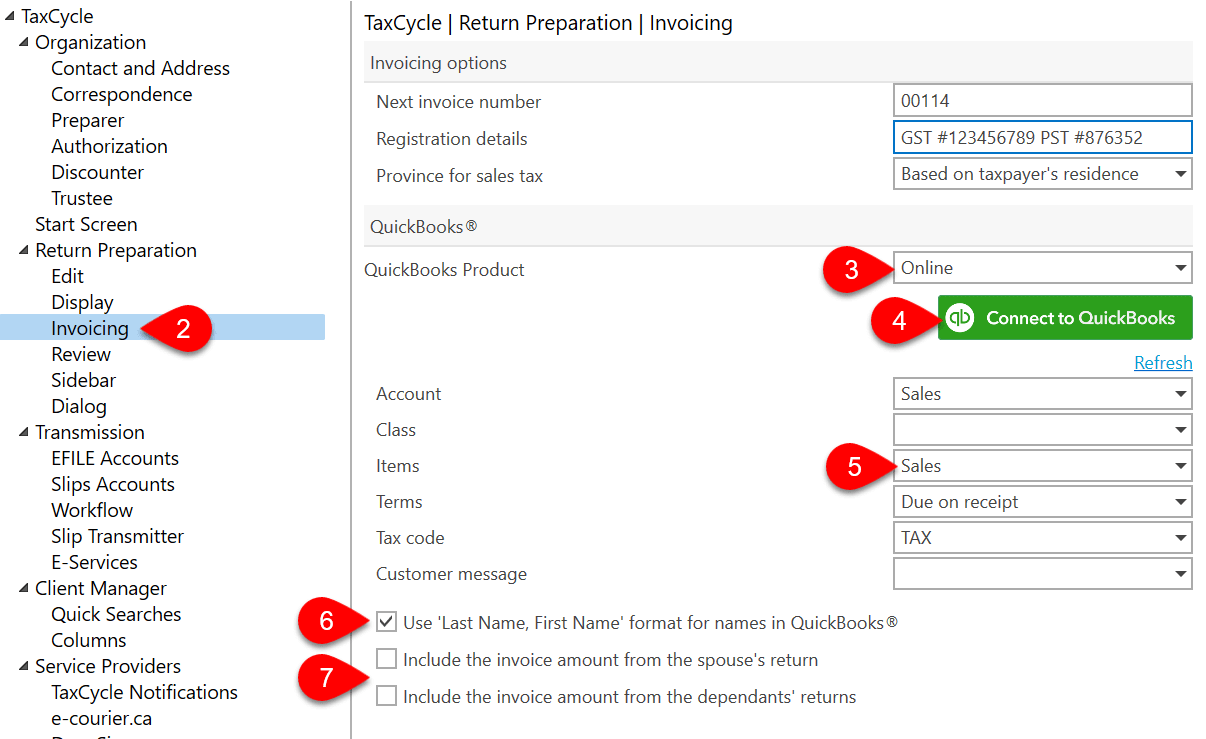Screen dimensions: 1206x739
Task: Open Slips Accounts settings
Action: [113, 484]
